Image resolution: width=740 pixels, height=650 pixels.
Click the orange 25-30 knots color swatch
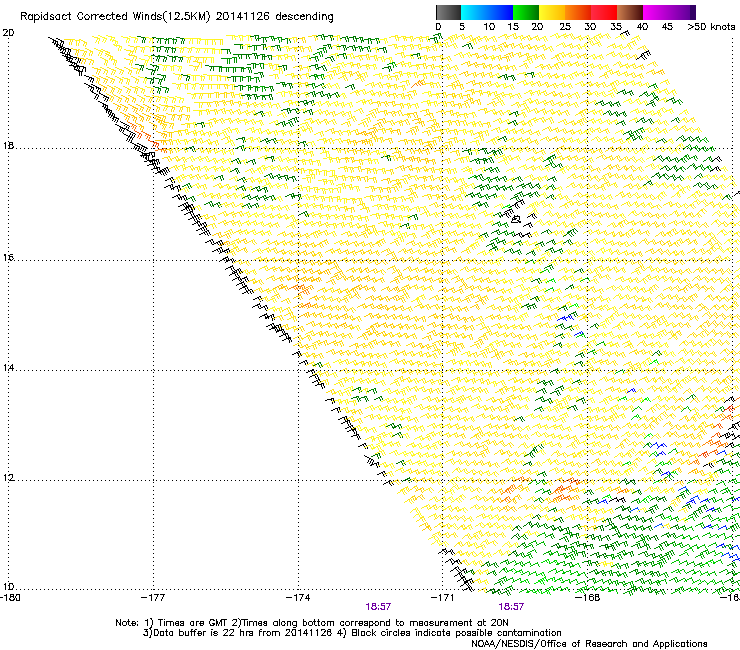click(578, 12)
